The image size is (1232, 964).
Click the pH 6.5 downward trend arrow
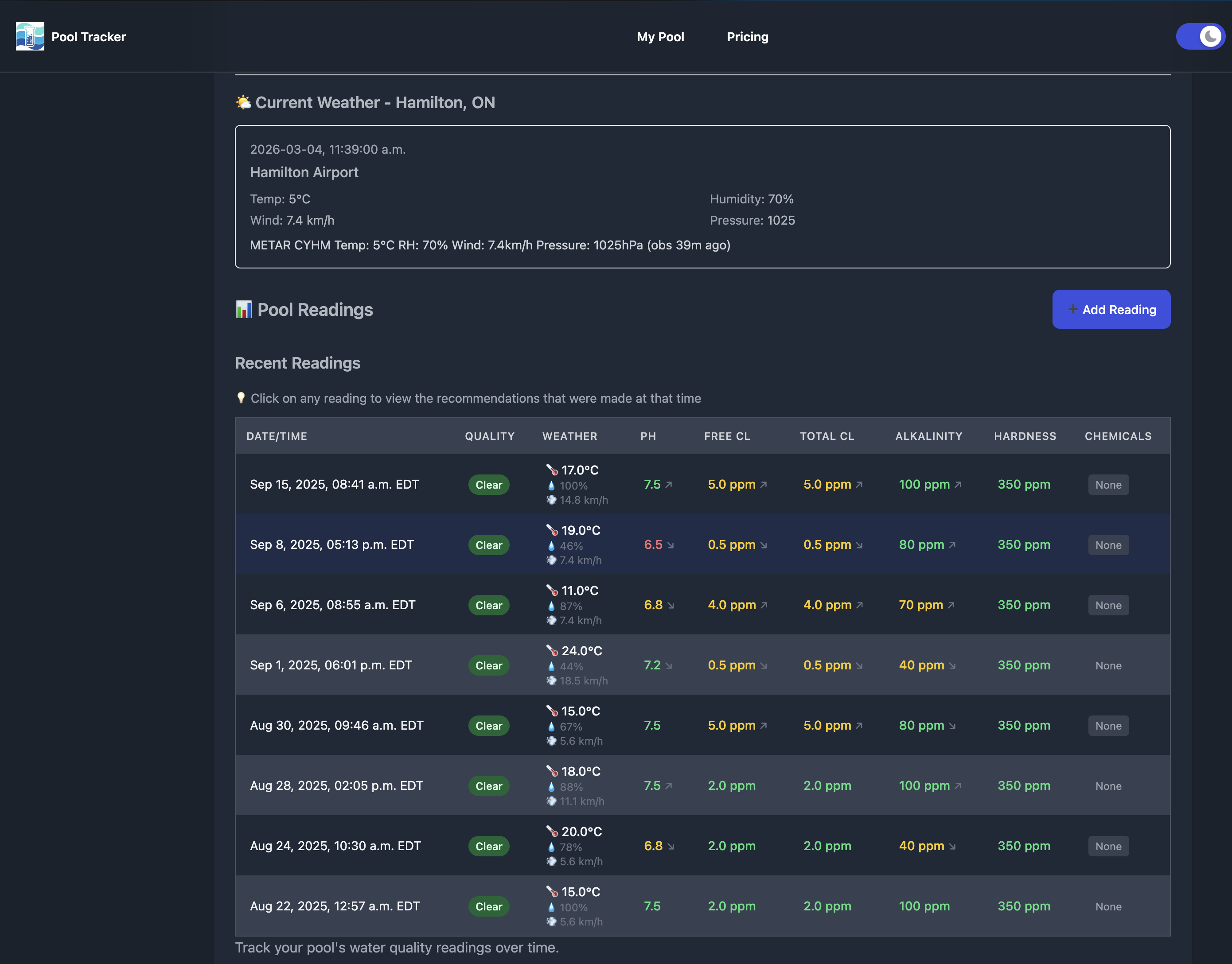click(x=670, y=545)
